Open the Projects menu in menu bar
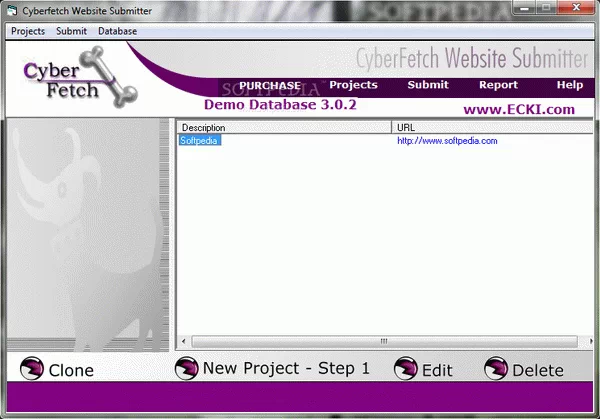 pyautogui.click(x=28, y=31)
